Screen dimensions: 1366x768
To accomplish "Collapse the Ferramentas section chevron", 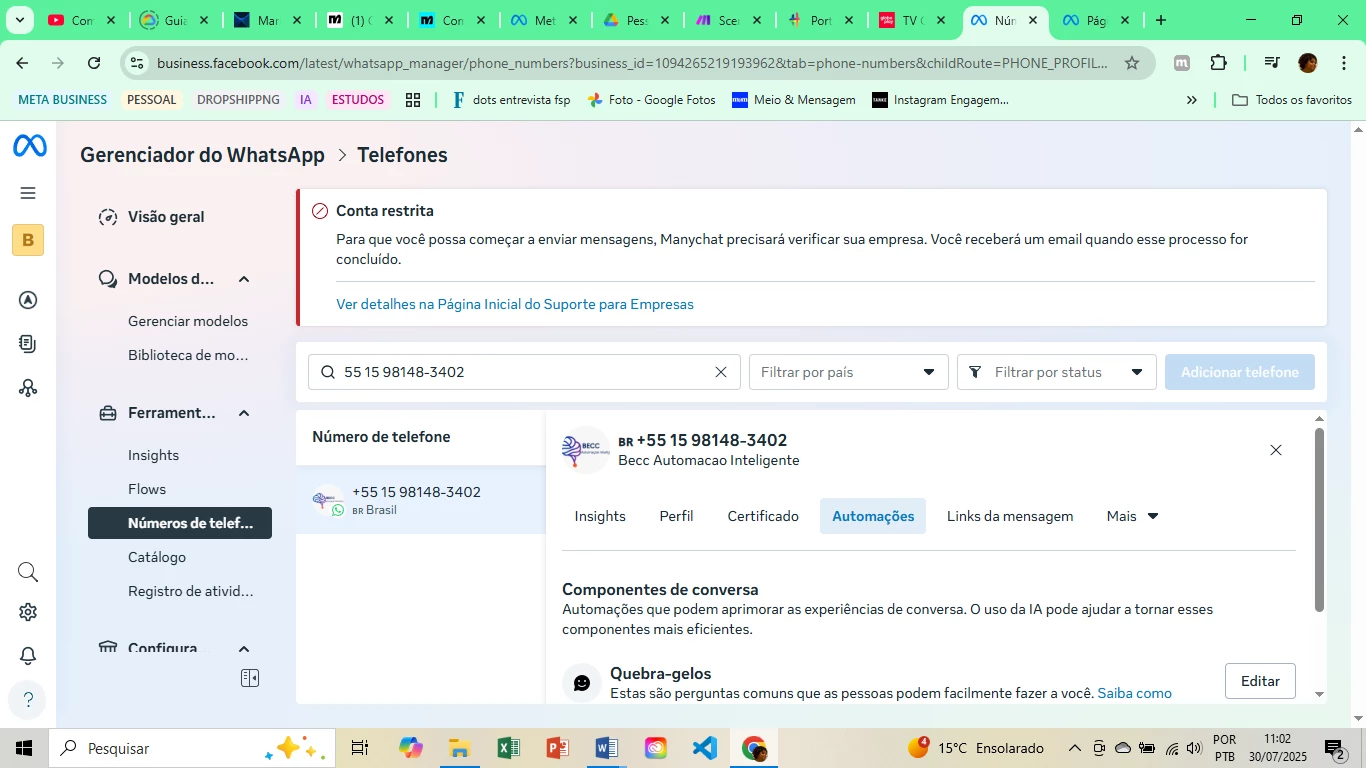I will (x=243, y=413).
